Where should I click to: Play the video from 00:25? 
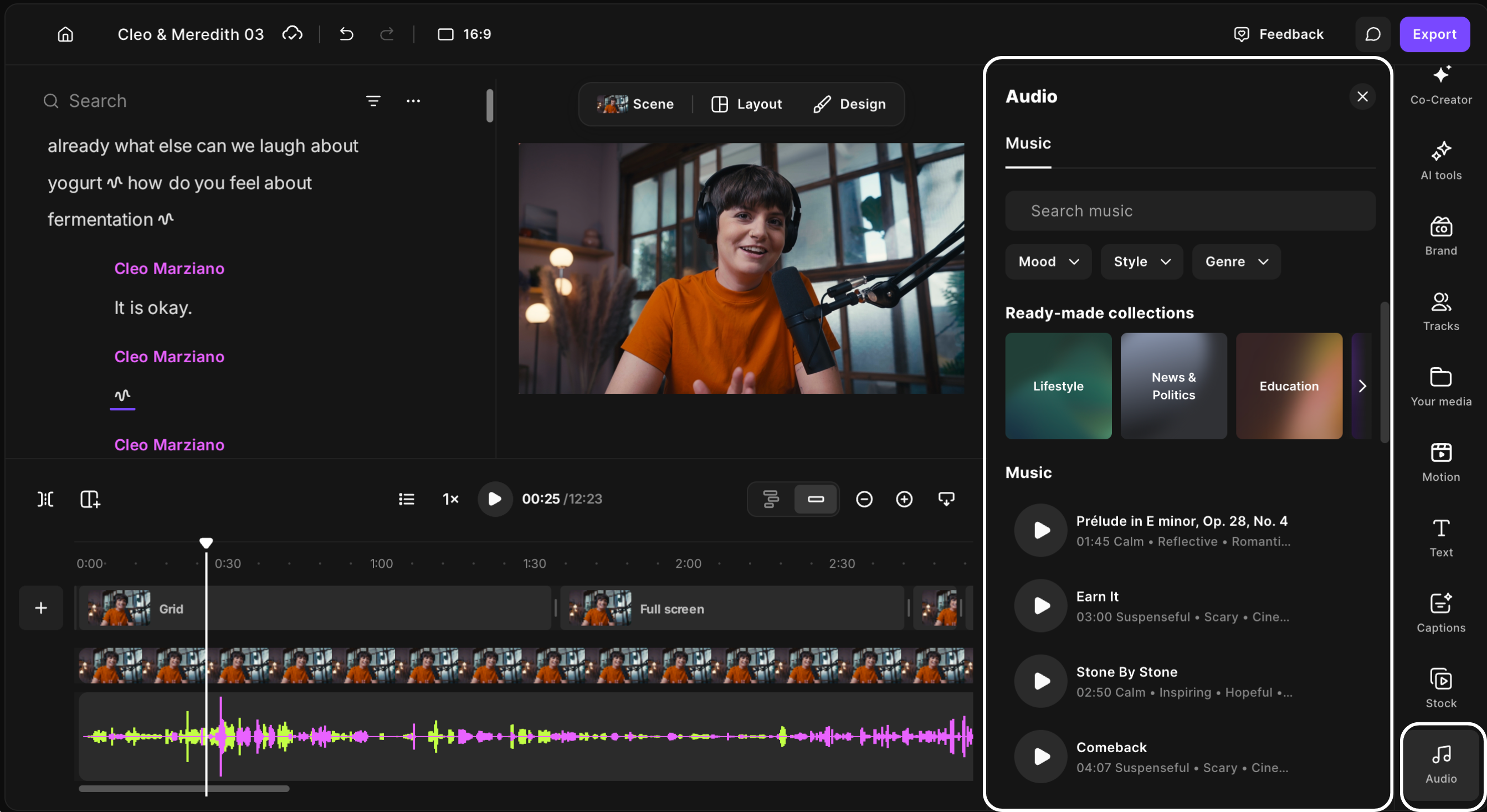click(x=495, y=499)
